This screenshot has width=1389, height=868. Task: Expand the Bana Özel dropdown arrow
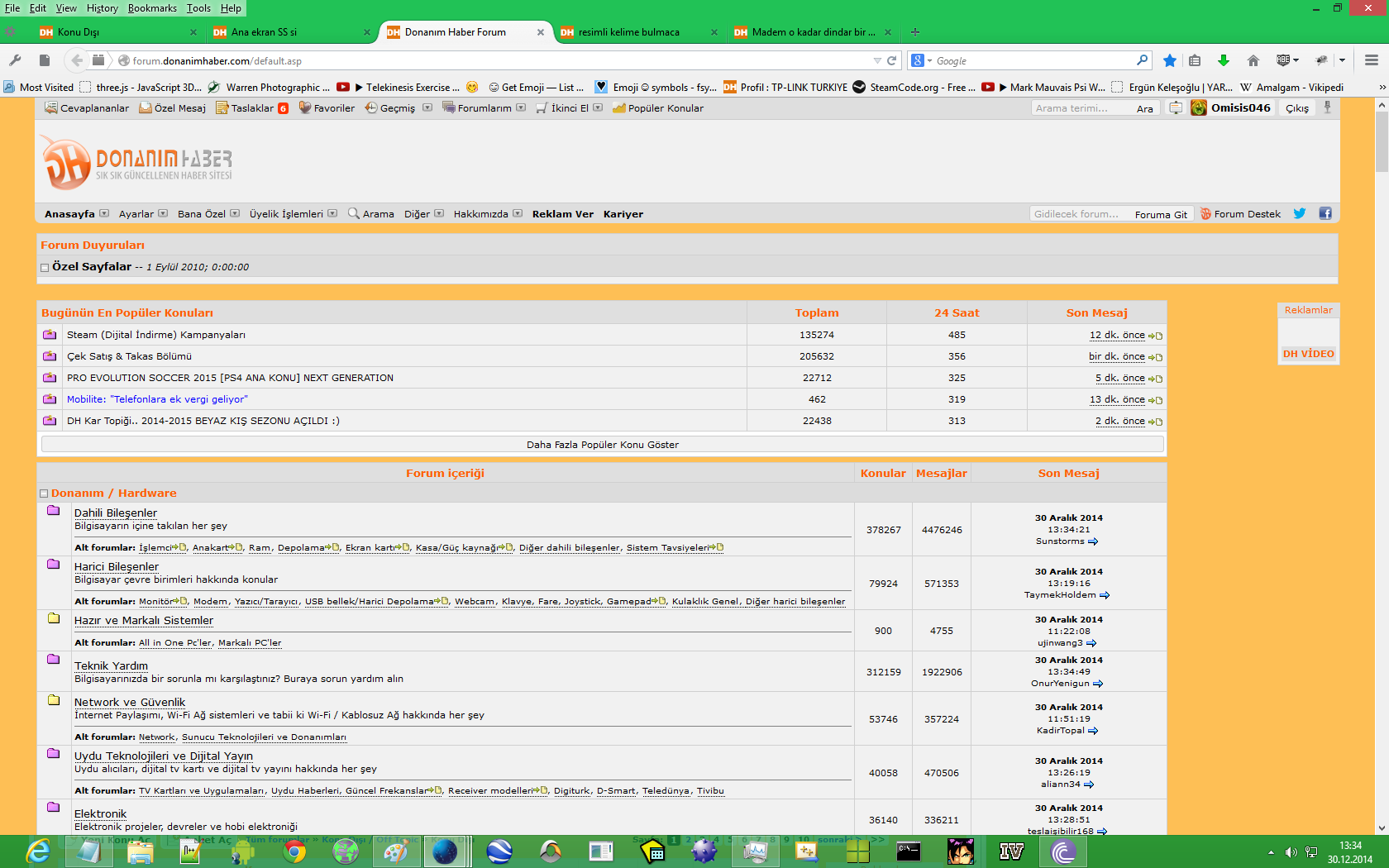coord(235,213)
